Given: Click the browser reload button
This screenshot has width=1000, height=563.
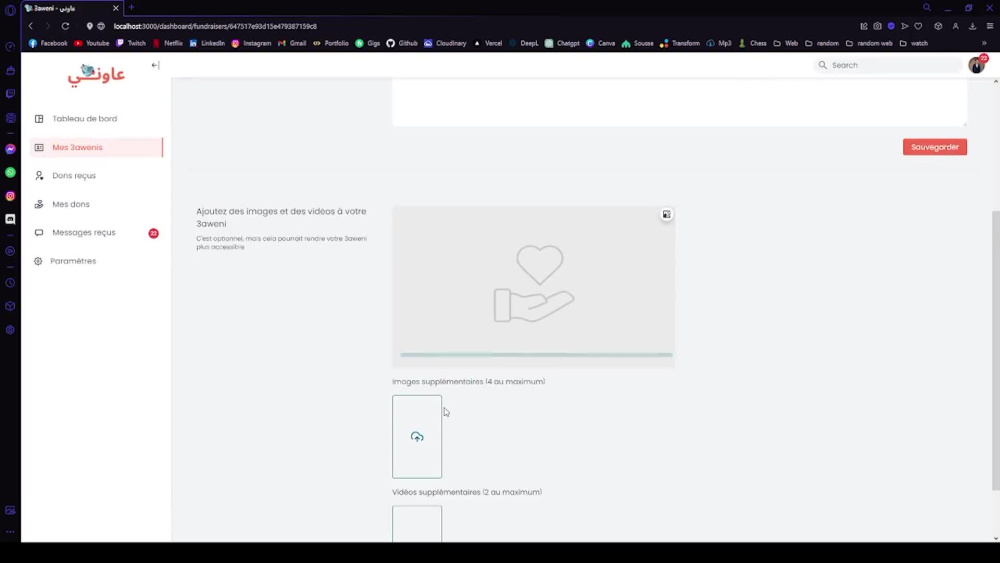Looking at the screenshot, I should click(x=65, y=26).
